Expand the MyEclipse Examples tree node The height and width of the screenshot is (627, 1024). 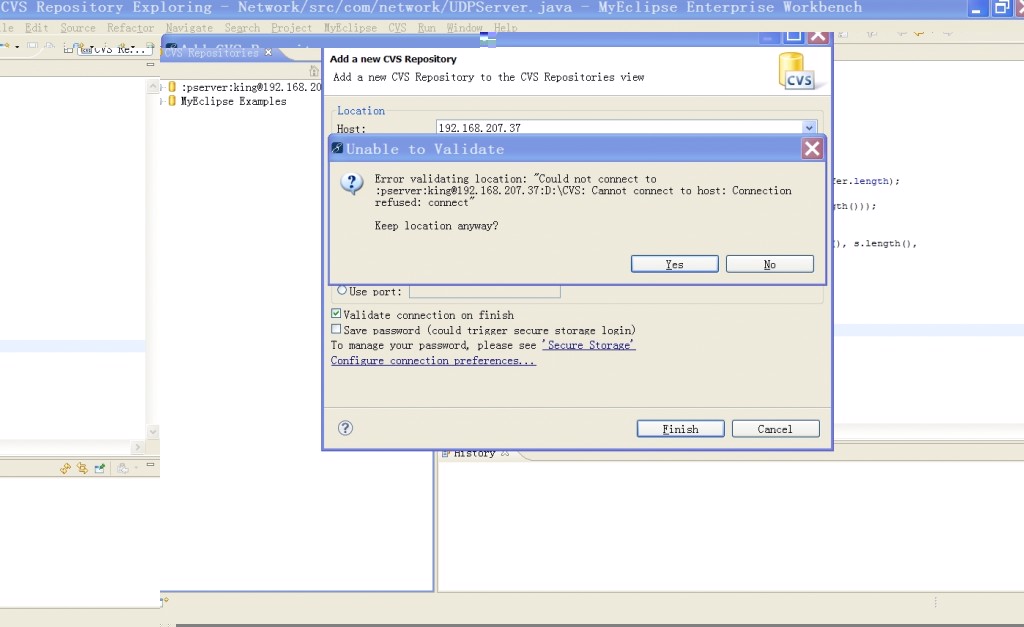point(163,101)
